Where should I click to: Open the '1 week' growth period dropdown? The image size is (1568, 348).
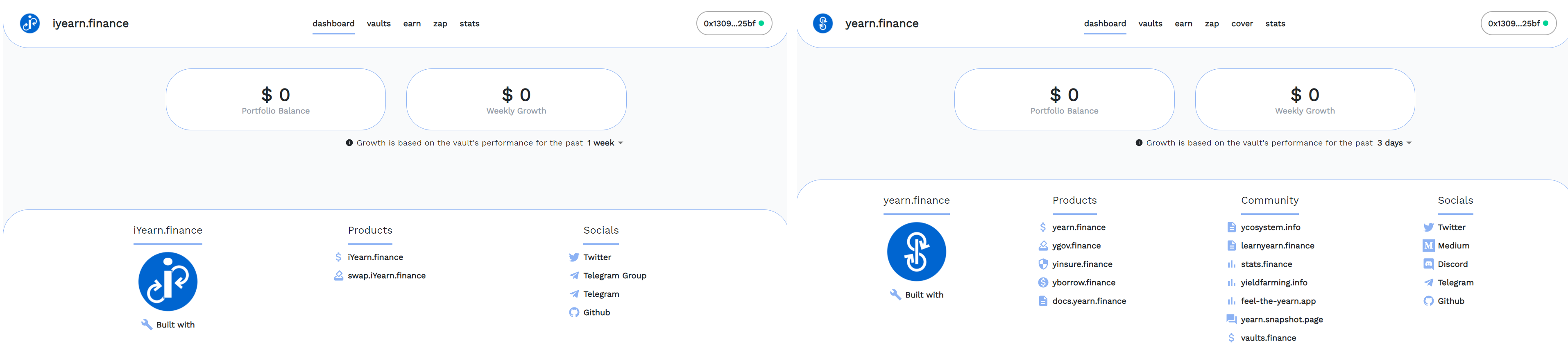[605, 143]
